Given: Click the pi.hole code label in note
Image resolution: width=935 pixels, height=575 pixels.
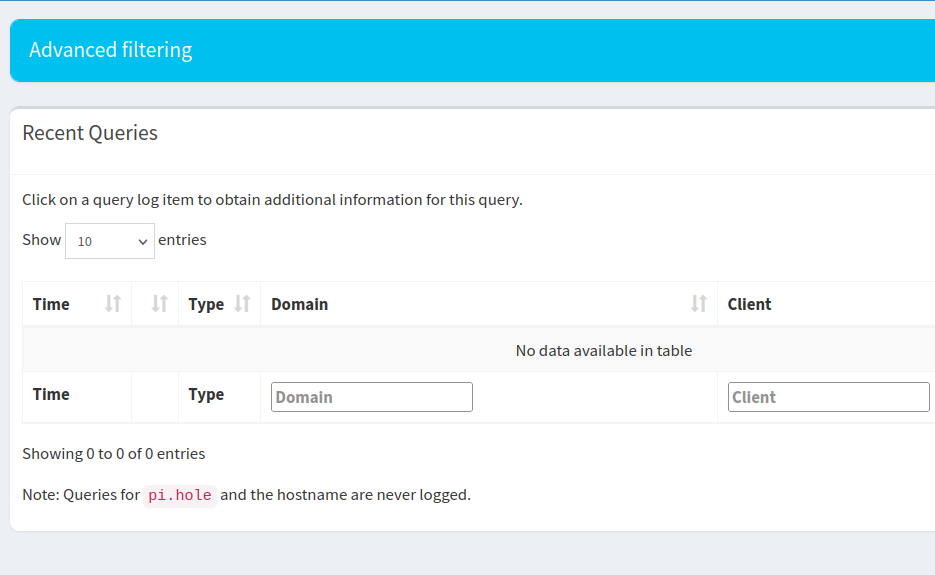Looking at the screenshot, I should pyautogui.click(x=180, y=495).
